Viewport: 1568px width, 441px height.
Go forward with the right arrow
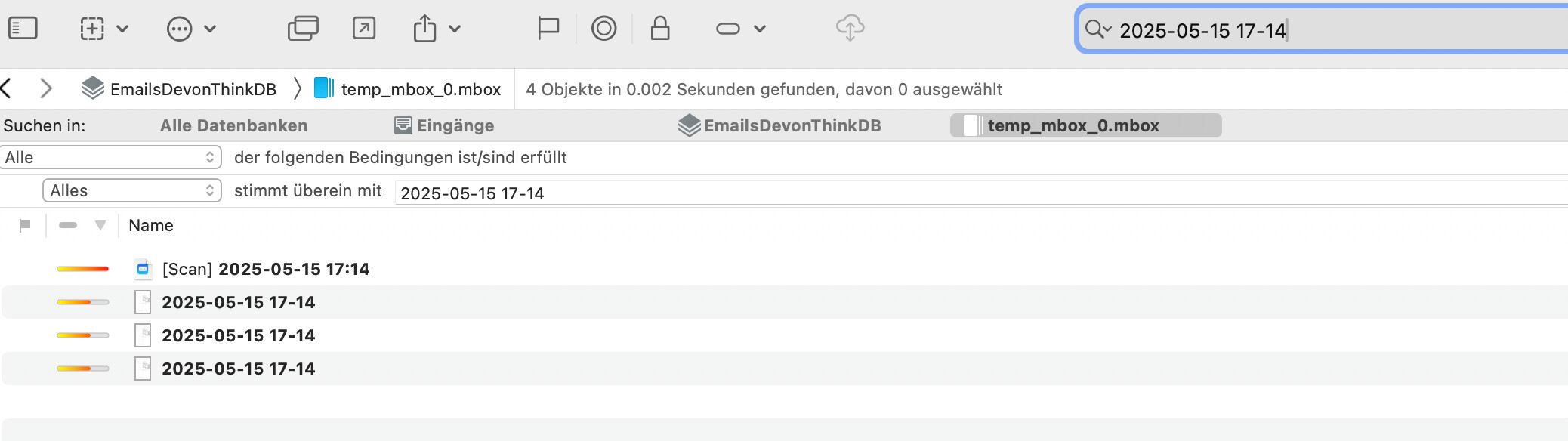(46, 89)
